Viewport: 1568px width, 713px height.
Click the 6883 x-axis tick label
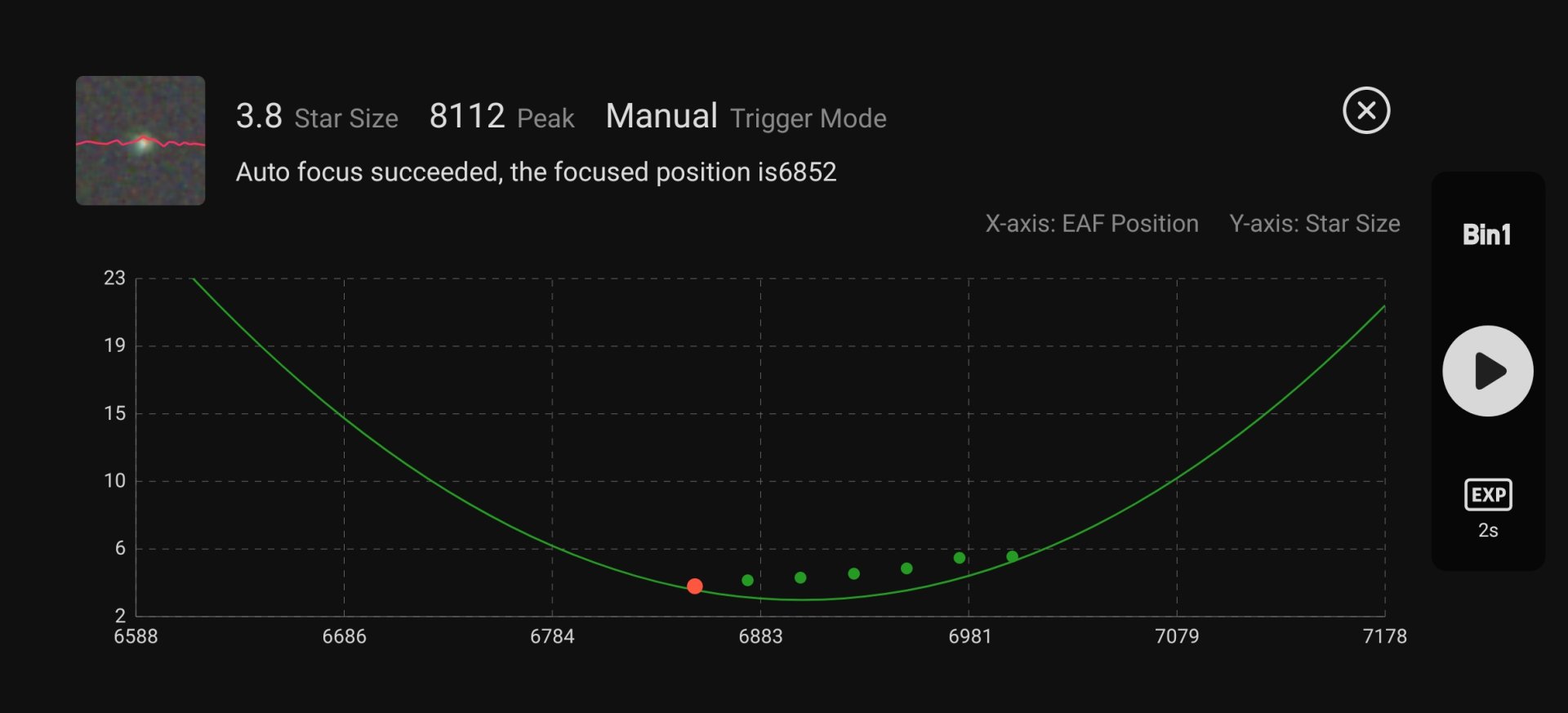click(760, 636)
